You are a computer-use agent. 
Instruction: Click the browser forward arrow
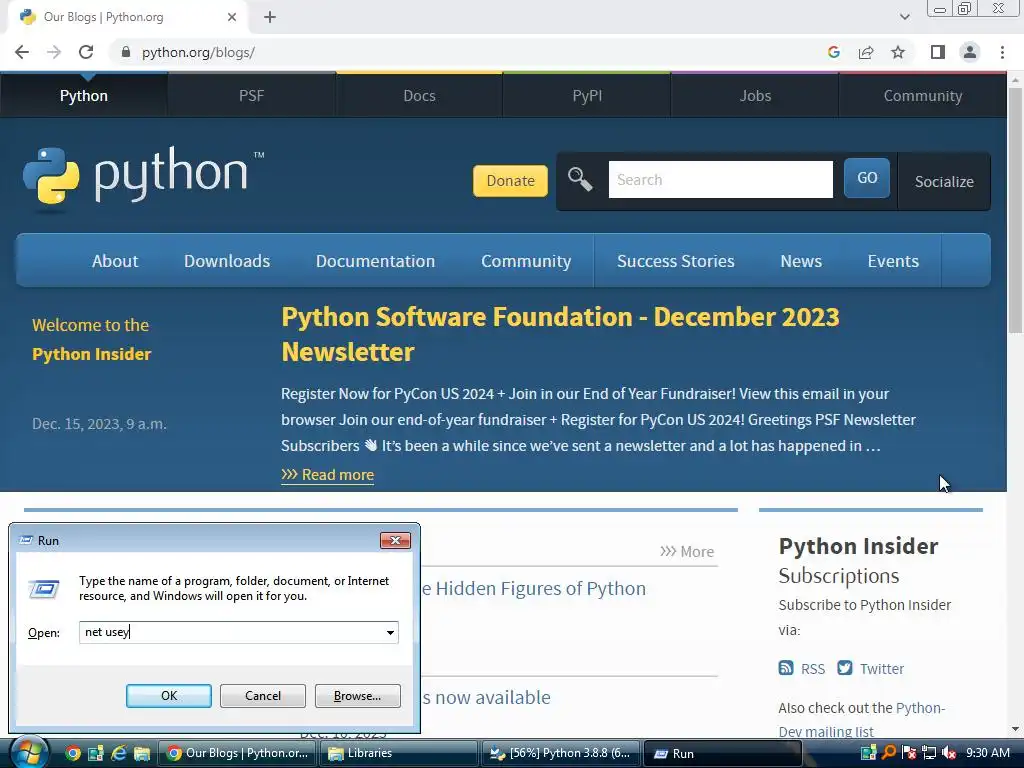click(x=54, y=52)
